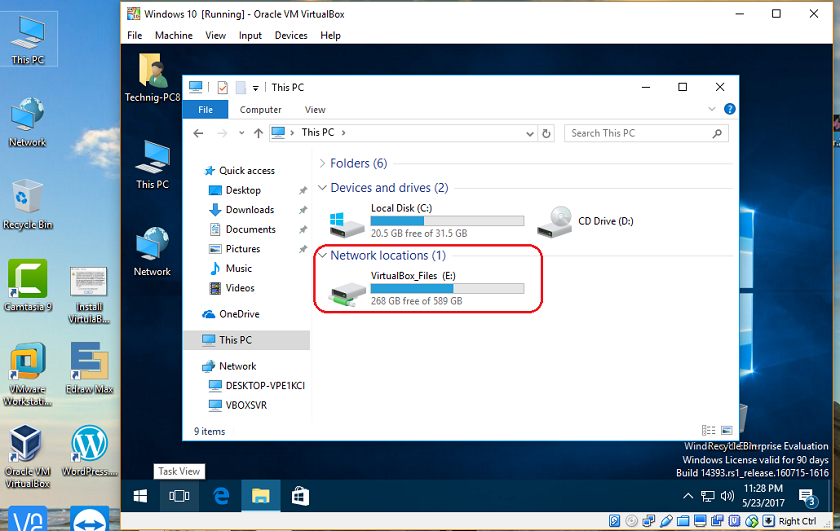
Task: Open Documents in the navigation pane
Action: tap(251, 229)
